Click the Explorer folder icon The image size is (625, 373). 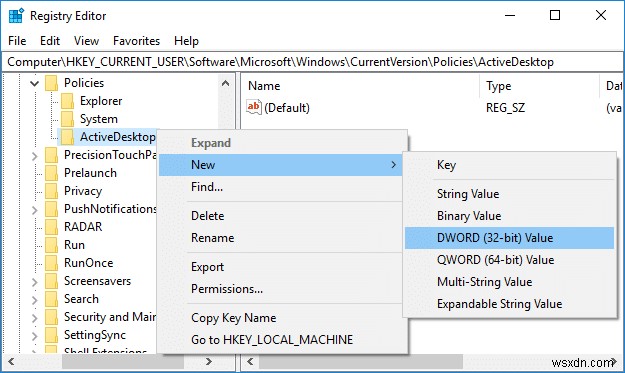[x=67, y=101]
